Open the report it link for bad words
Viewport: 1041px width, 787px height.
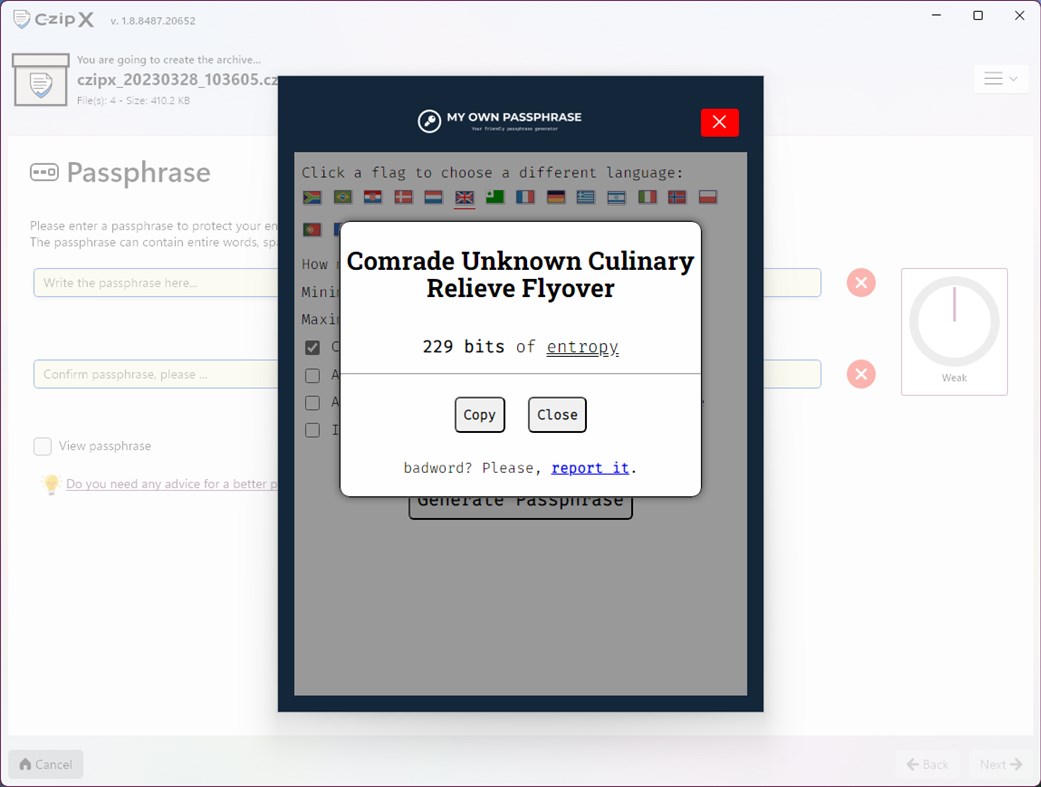(x=590, y=467)
